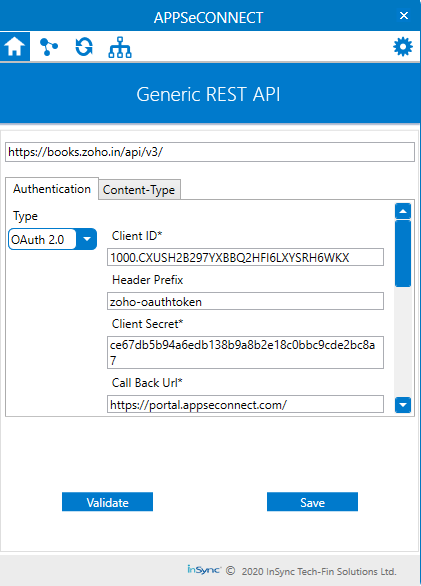Switch to the Authentication tab

[x=52, y=189]
